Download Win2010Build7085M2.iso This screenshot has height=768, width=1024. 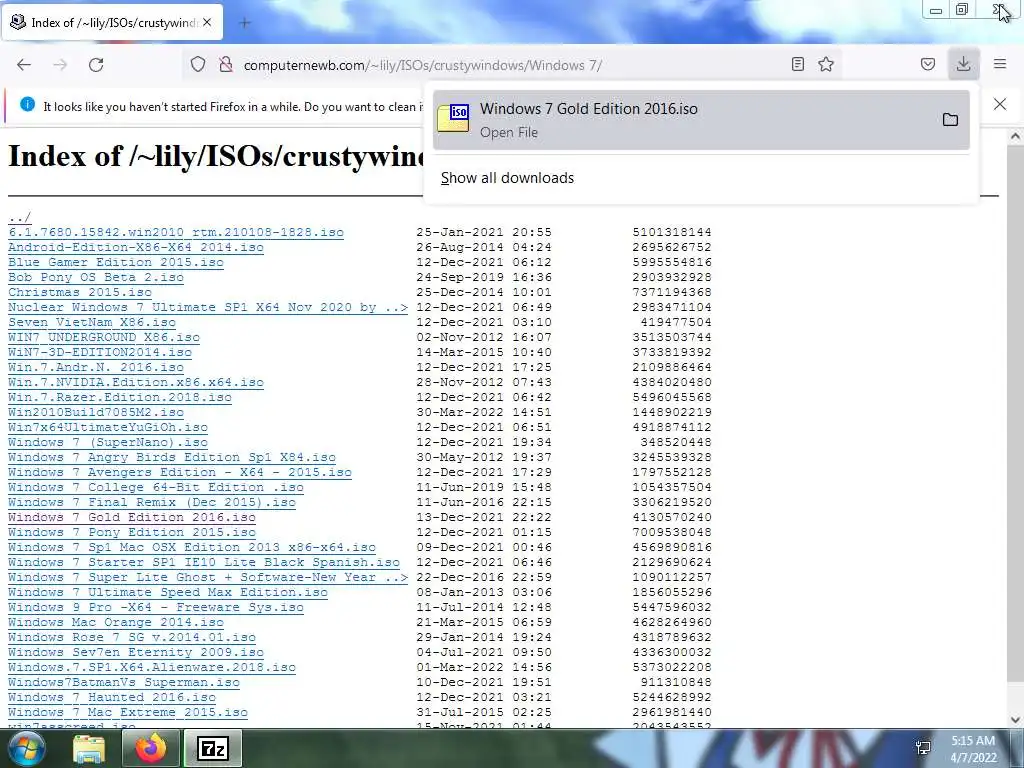[96, 413]
